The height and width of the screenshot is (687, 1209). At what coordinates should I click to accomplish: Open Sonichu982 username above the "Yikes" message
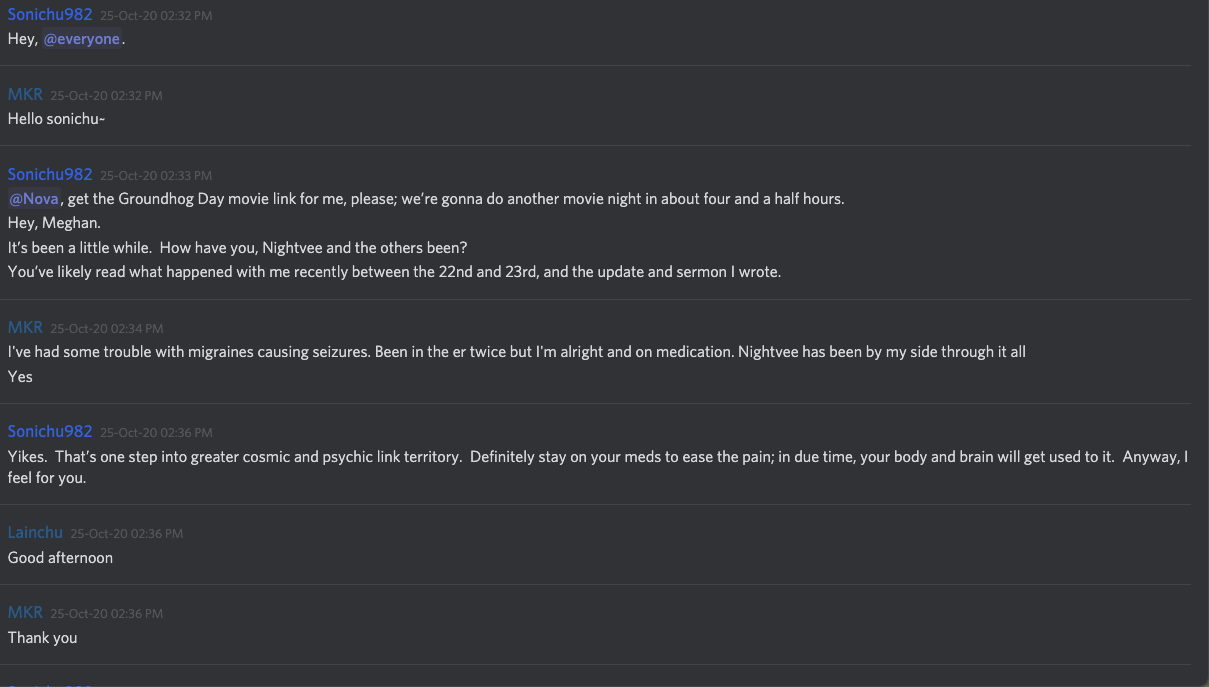pos(50,431)
